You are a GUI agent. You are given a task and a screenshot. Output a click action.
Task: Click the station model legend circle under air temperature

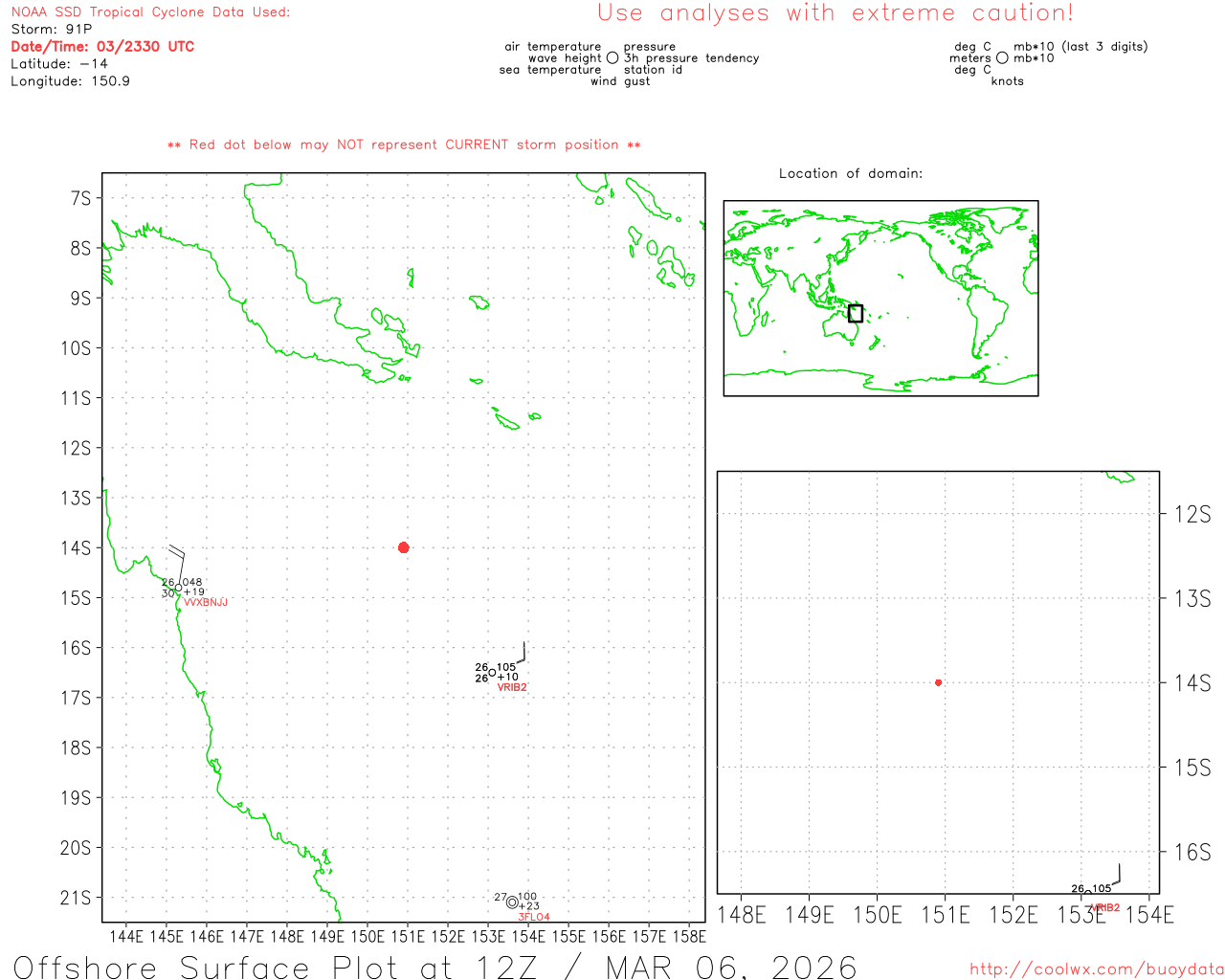point(612,58)
